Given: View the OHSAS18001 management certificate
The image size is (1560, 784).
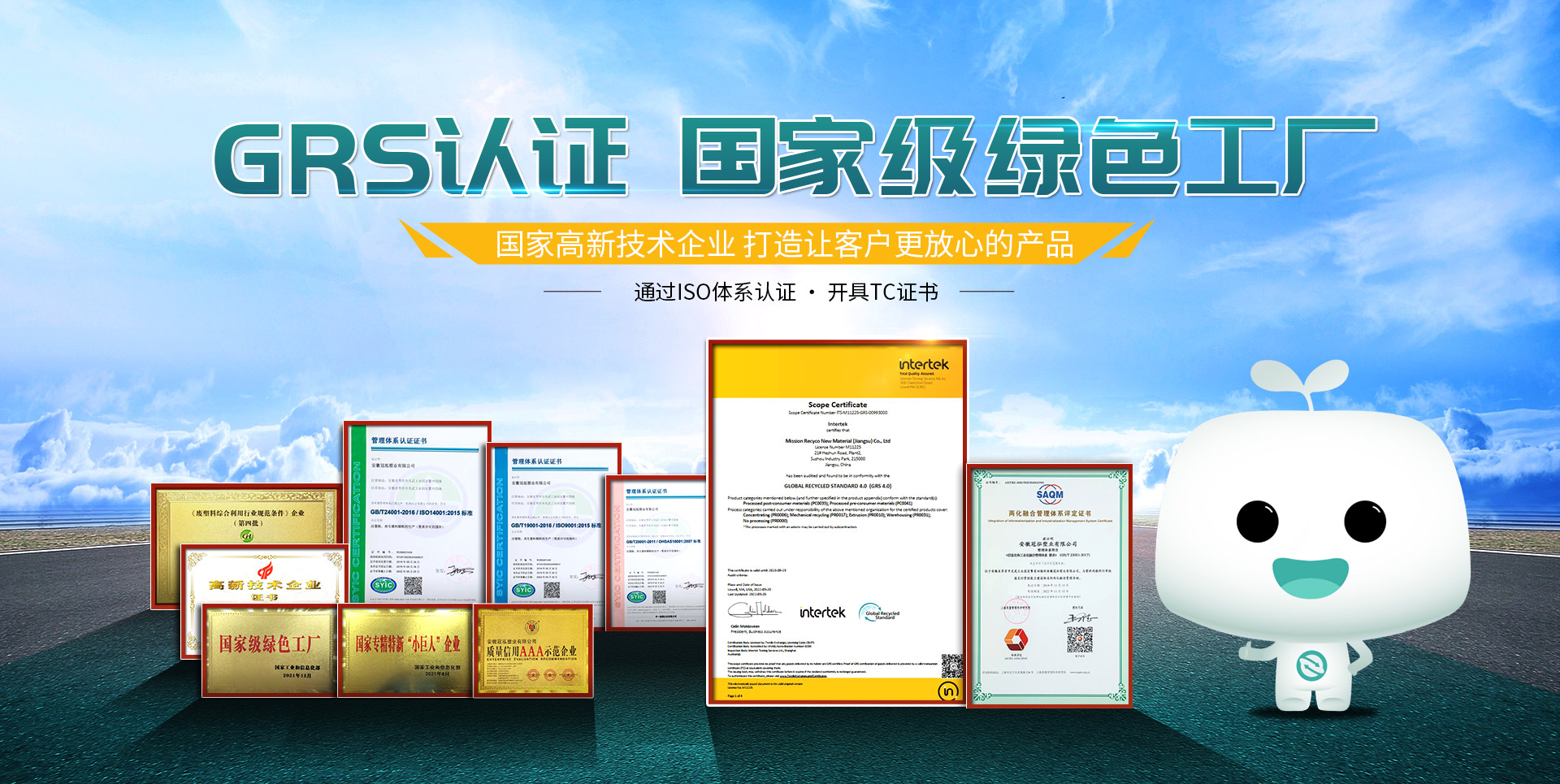Looking at the screenshot, I should [x=656, y=552].
